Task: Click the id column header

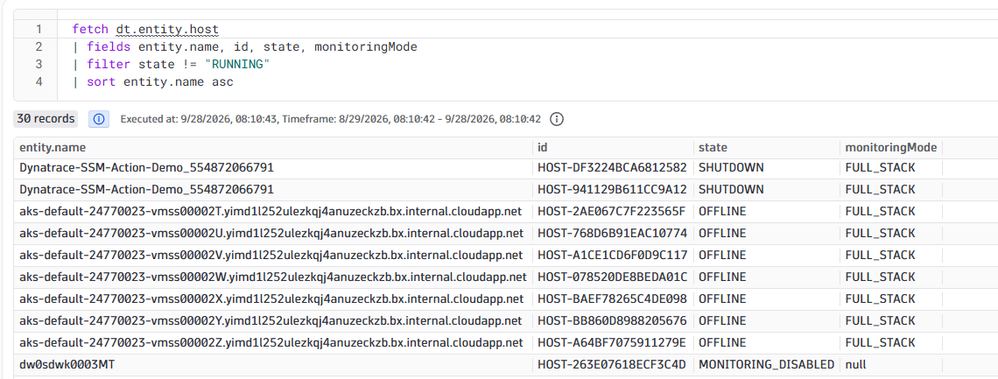Action: point(542,148)
